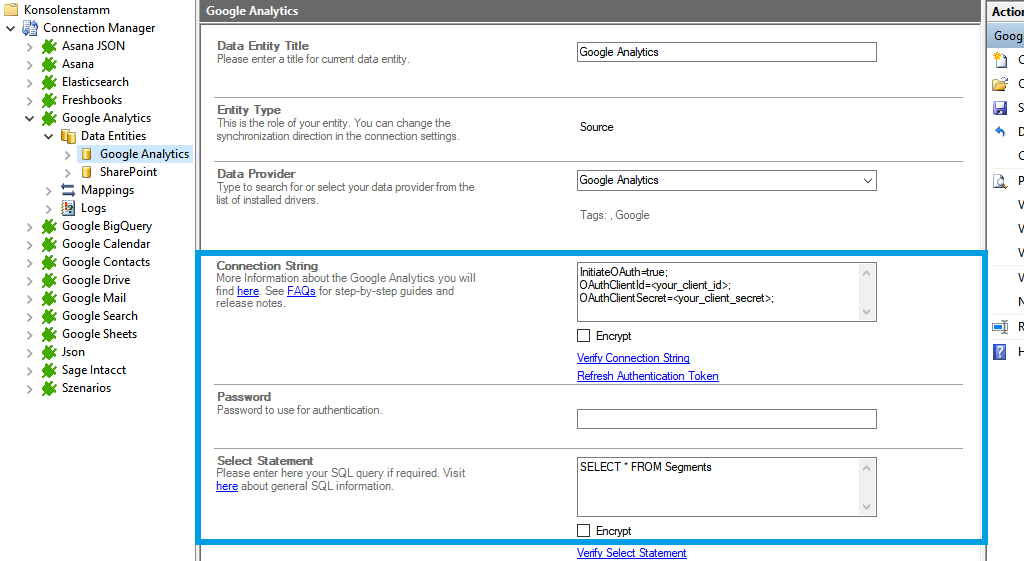1024x561 pixels.
Task: Click into the Password input field
Action: pos(726,419)
